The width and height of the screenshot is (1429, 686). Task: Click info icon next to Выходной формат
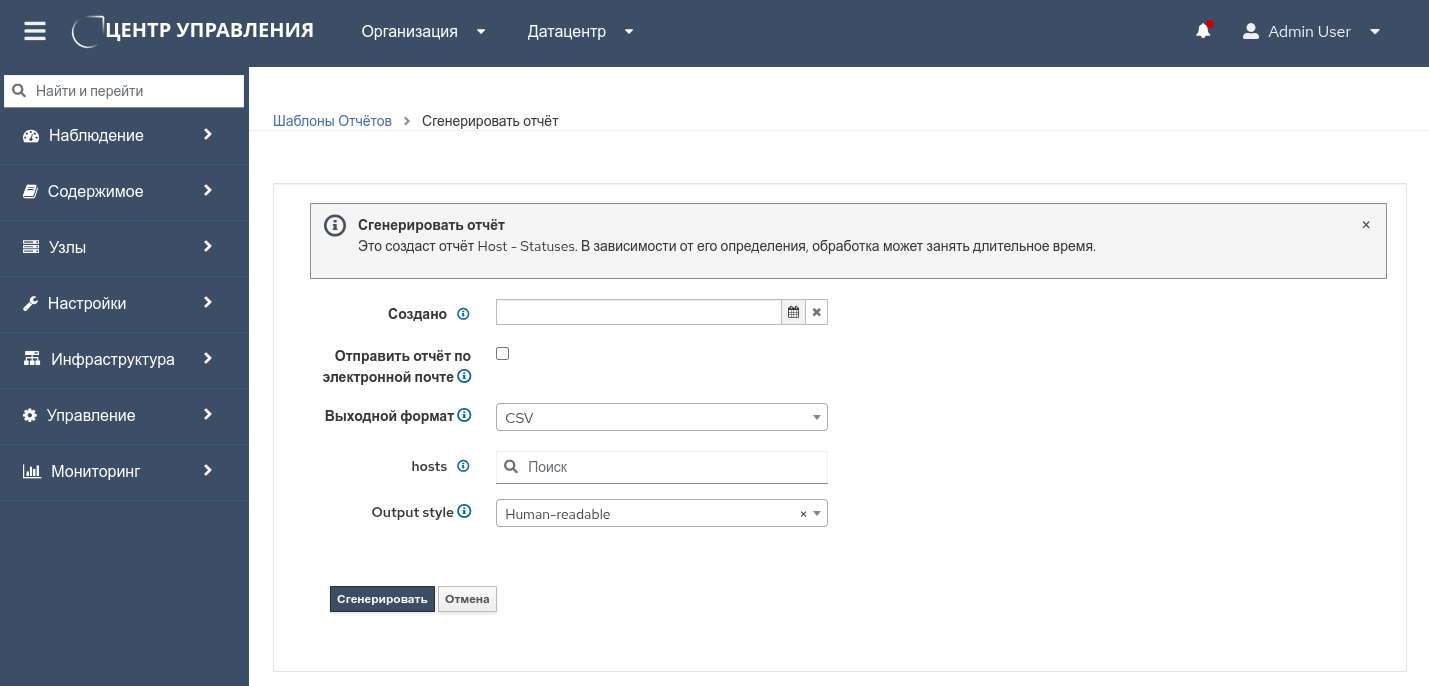click(x=464, y=415)
